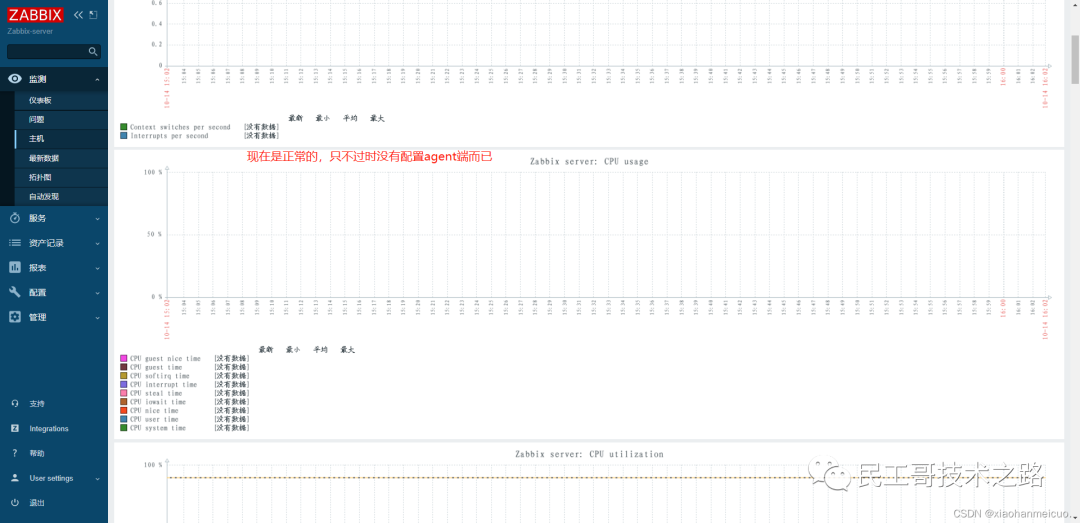Click 退出 to sign out
The image size is (1080, 523).
click(x=37, y=503)
